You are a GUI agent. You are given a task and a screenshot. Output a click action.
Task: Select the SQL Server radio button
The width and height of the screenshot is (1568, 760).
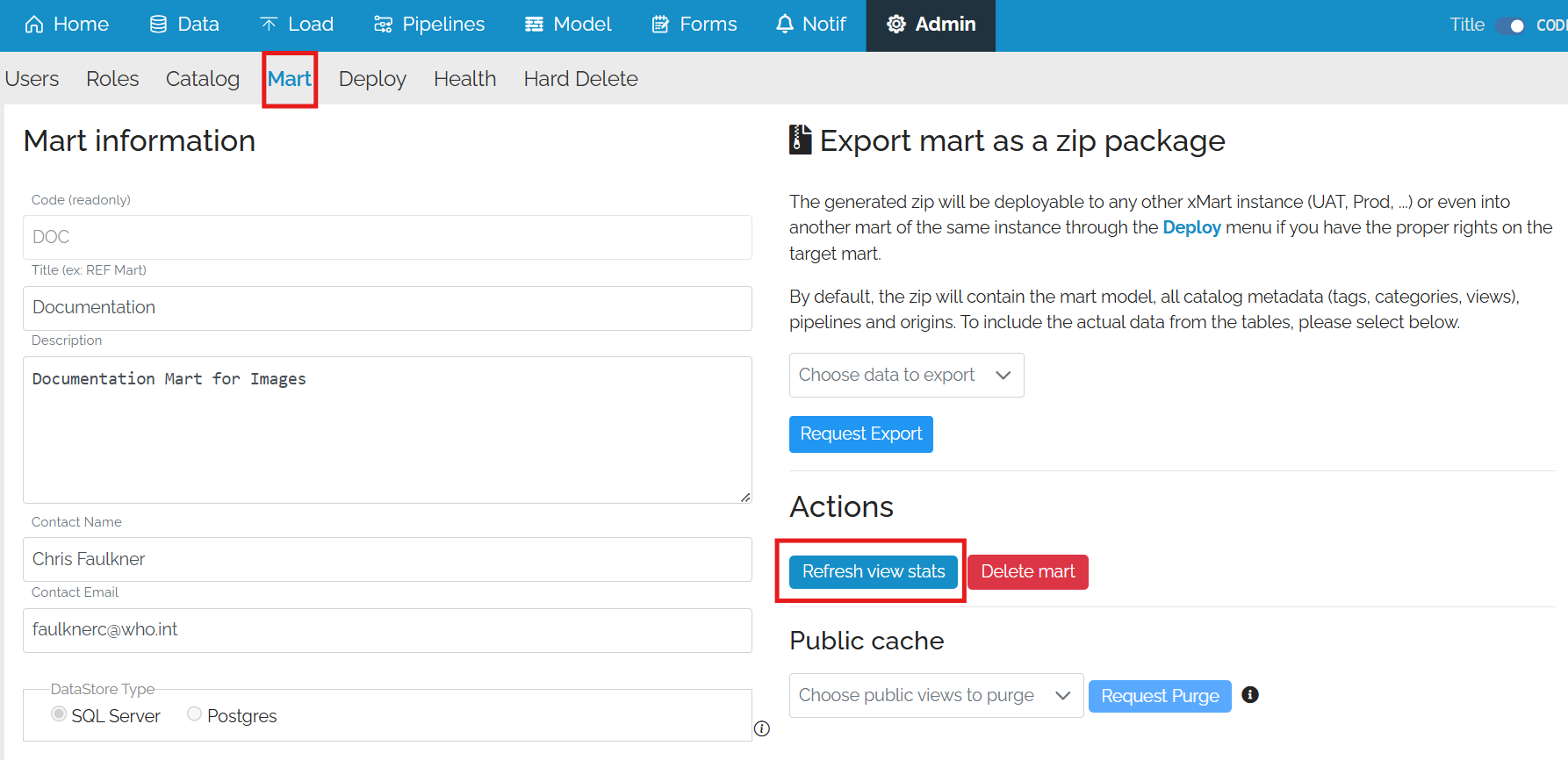click(59, 713)
